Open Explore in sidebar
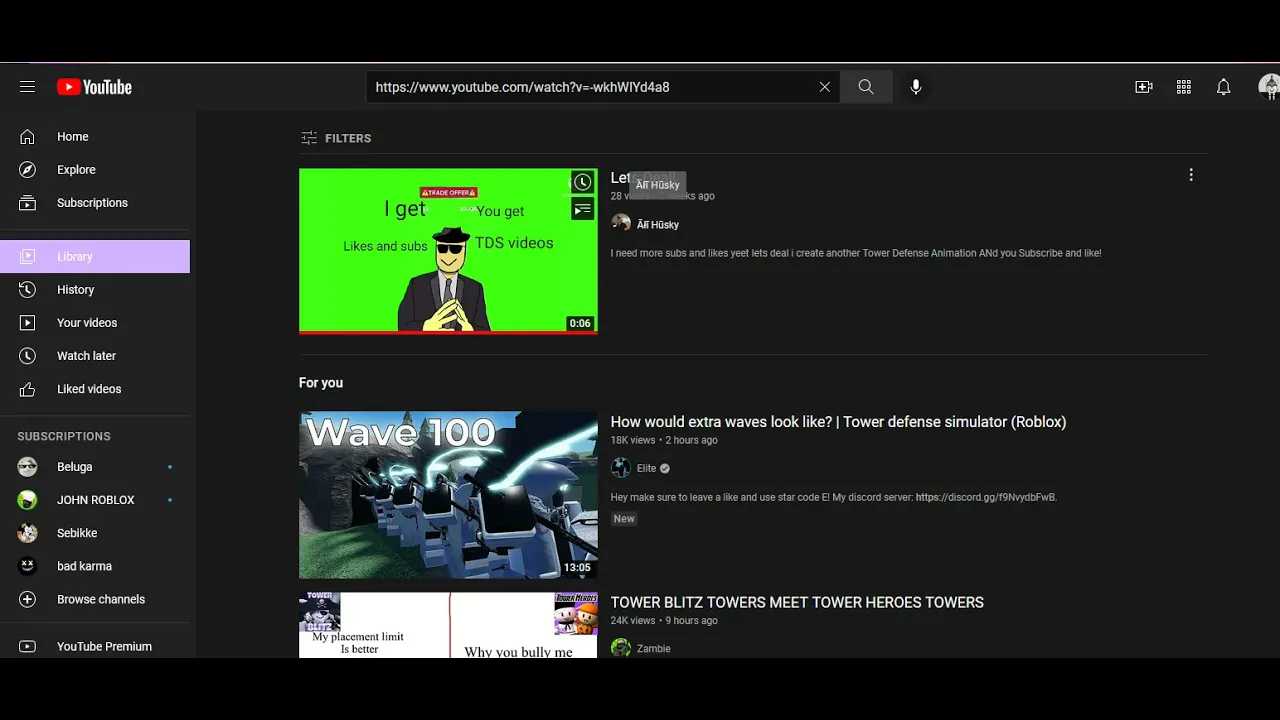1280x720 pixels. coord(95,170)
